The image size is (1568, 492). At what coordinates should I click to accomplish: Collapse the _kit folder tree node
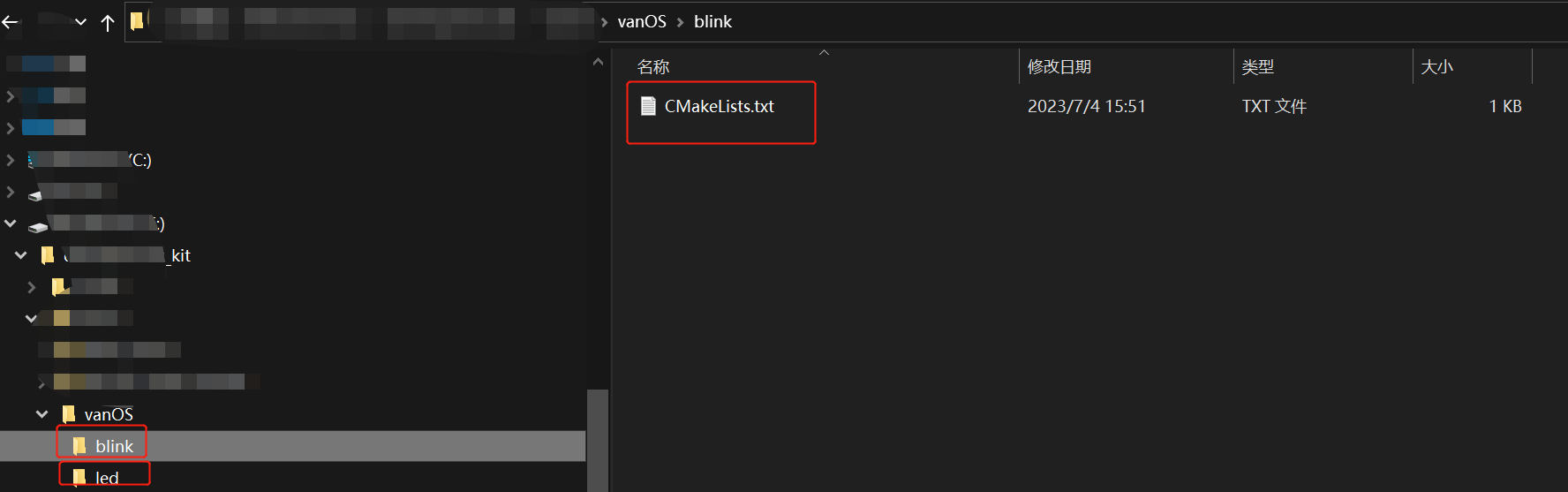[20, 254]
